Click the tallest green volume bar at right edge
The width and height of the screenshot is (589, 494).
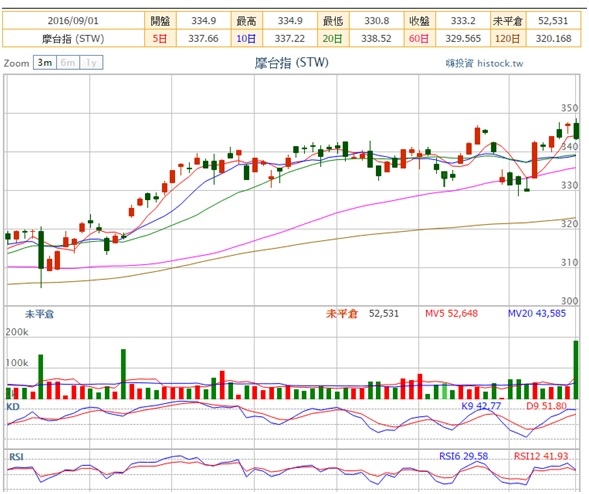(575, 370)
